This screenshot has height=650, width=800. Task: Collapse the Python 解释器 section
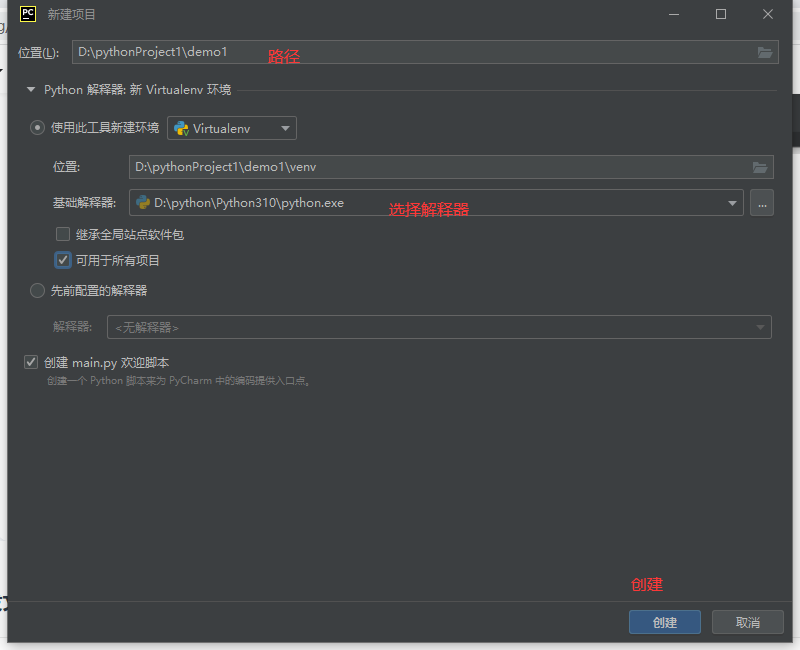pyautogui.click(x=31, y=90)
